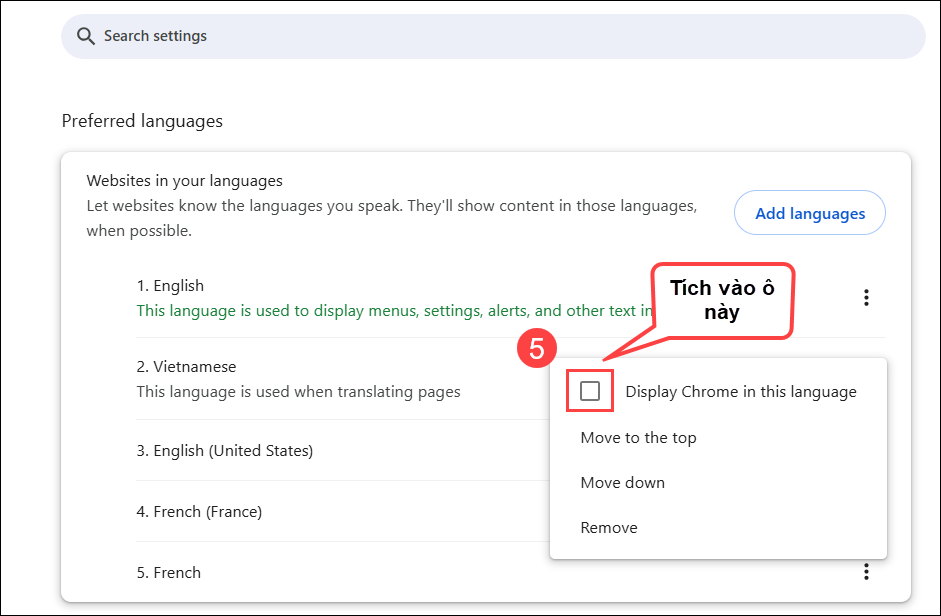Image resolution: width=941 pixels, height=616 pixels.
Task: Select "Move down" in the context menu
Action: click(x=622, y=483)
